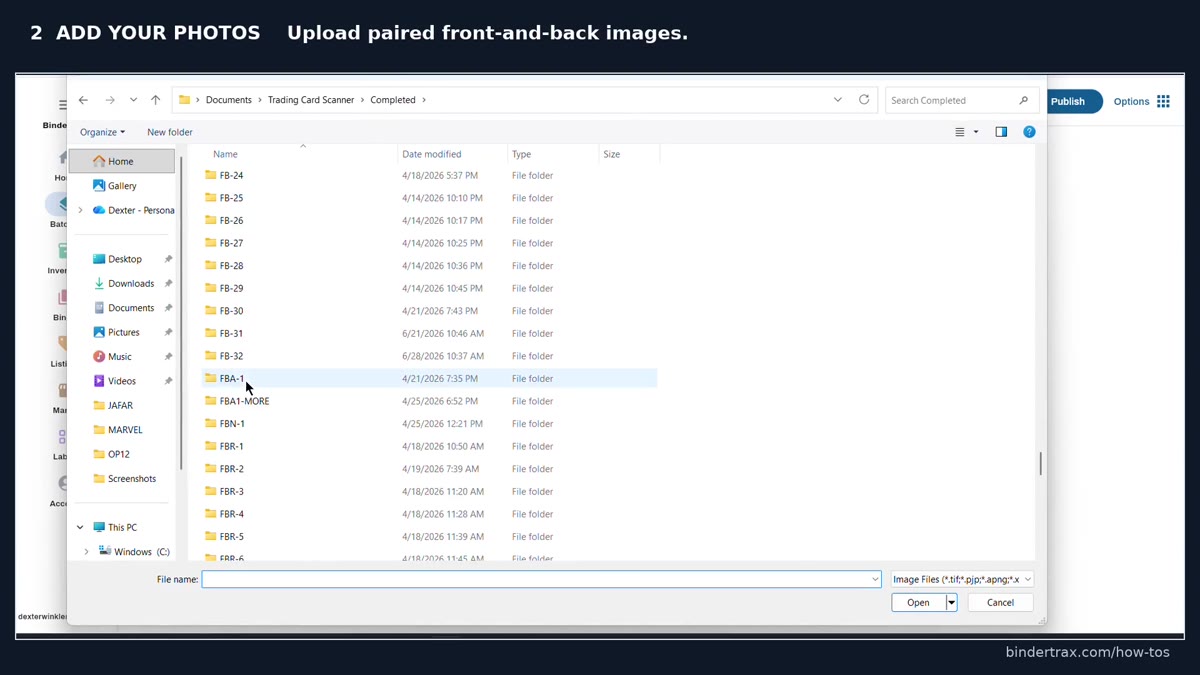Open the view options dropdown arrow

(x=976, y=132)
